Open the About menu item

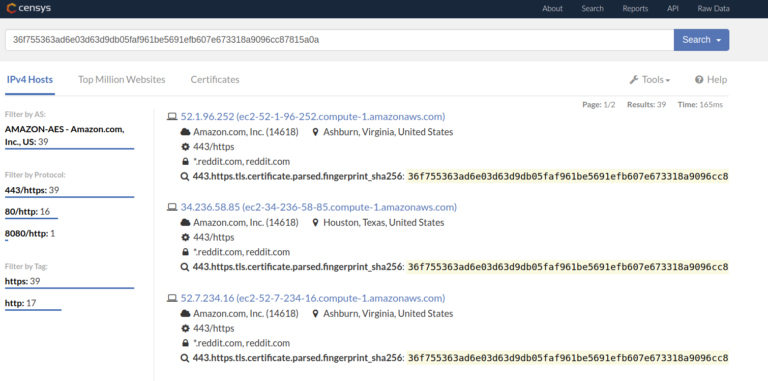(x=552, y=8)
